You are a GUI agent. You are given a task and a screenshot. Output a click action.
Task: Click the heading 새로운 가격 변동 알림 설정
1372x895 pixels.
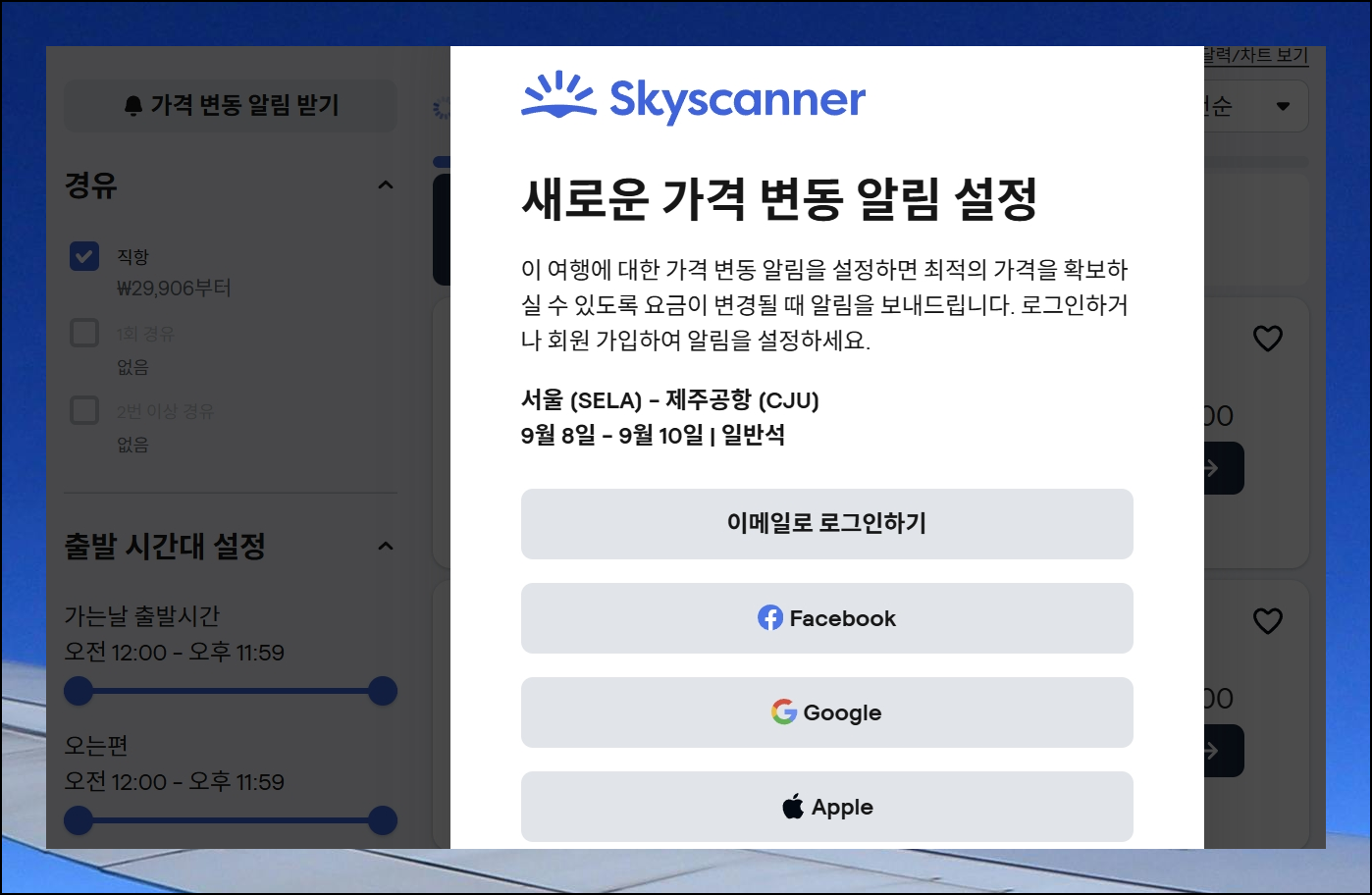tap(779, 199)
